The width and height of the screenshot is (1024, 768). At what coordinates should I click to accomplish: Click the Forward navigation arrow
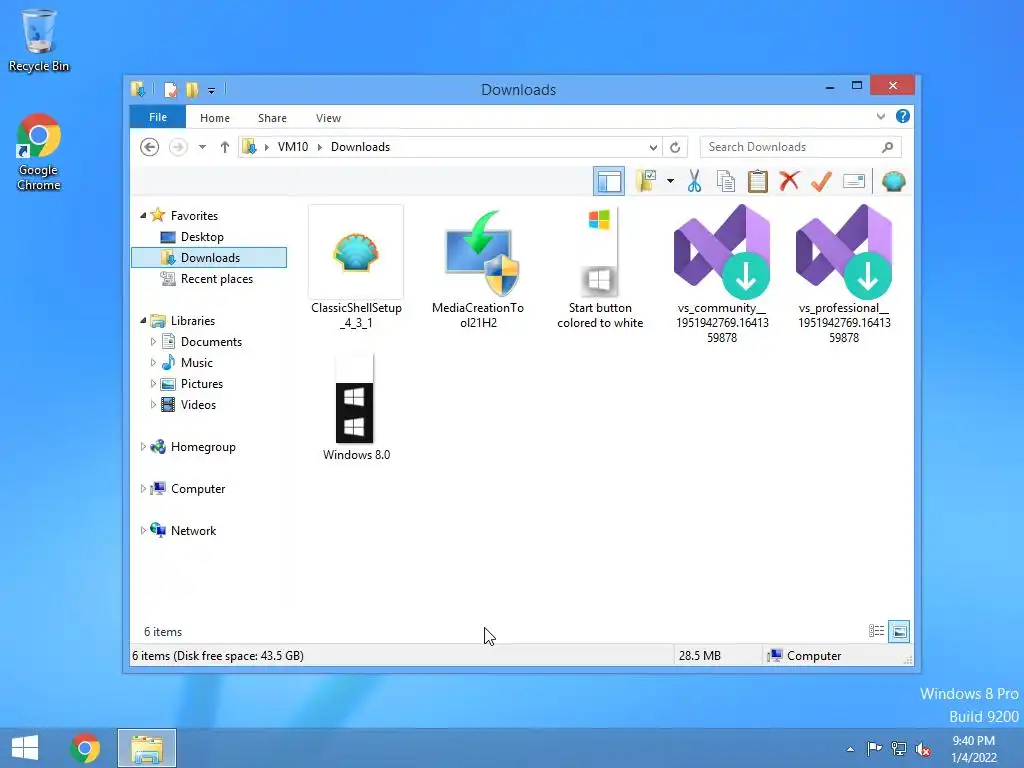(x=178, y=147)
